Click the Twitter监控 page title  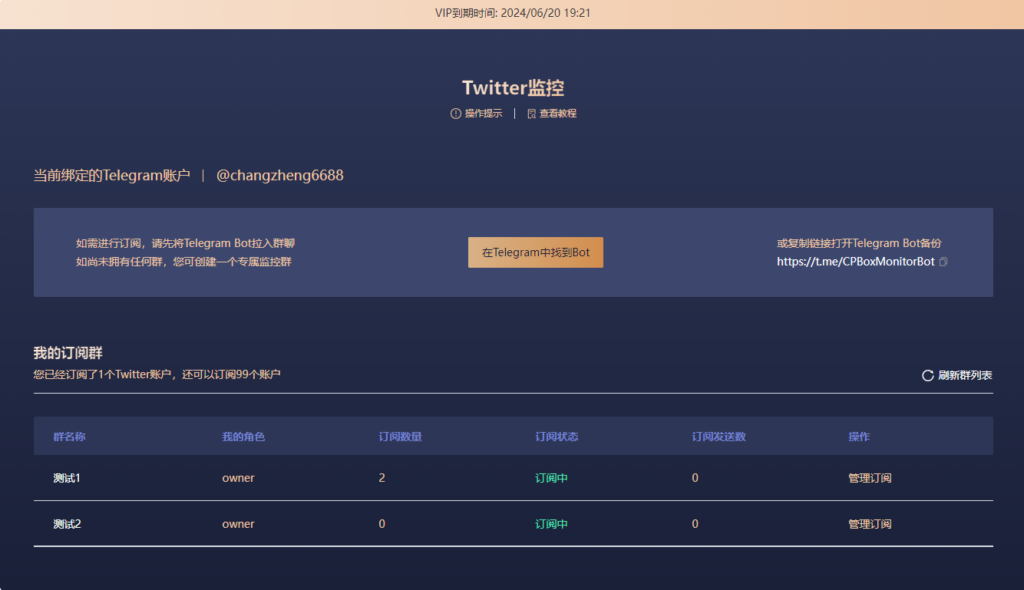513,88
